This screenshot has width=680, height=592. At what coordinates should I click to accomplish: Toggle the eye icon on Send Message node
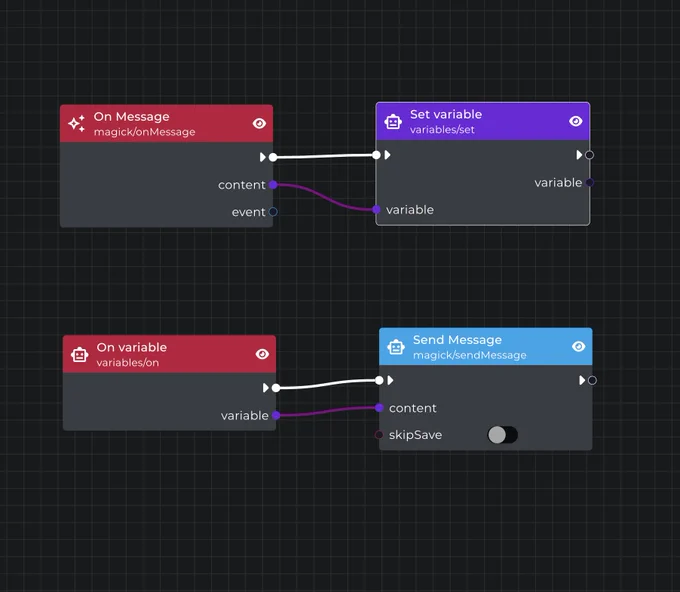pos(579,347)
